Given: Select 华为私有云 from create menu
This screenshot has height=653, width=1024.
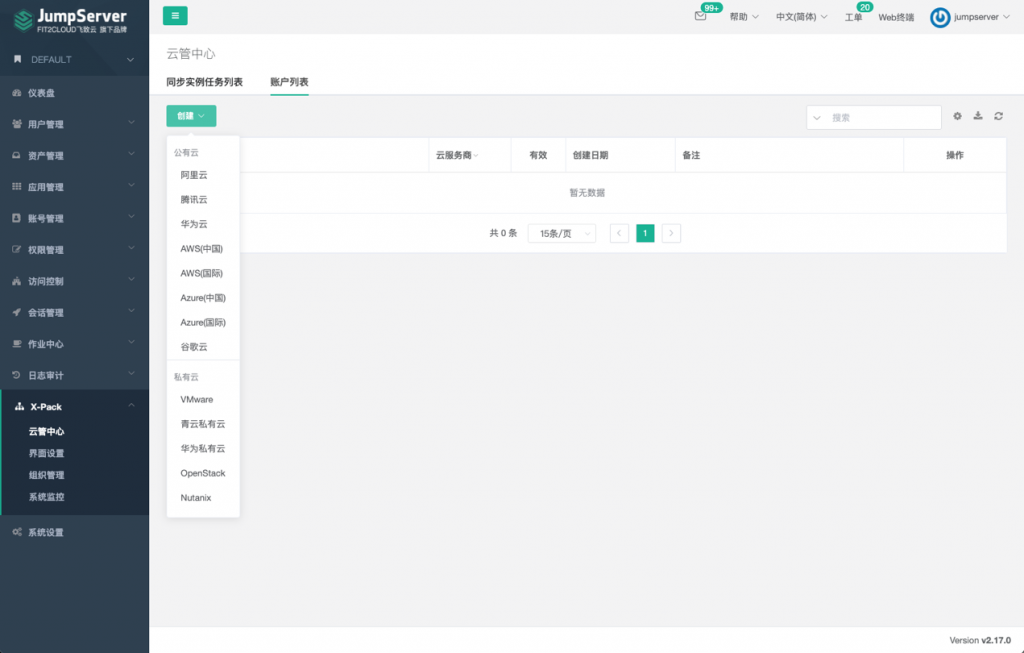Looking at the screenshot, I should pos(203,449).
